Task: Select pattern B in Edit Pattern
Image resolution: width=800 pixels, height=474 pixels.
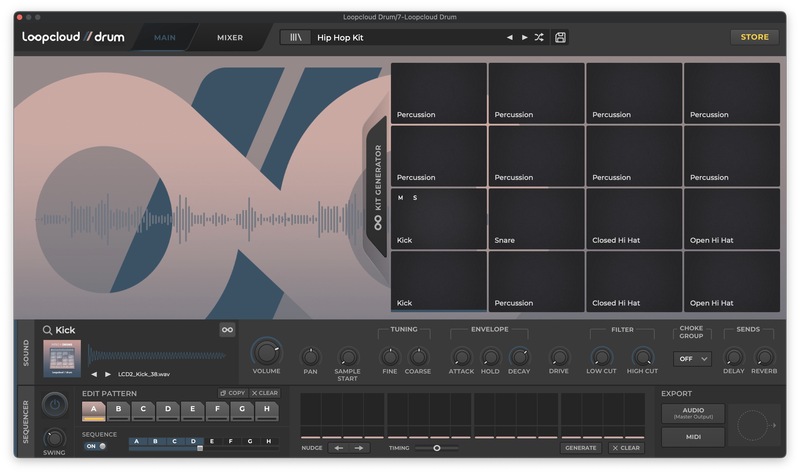Action: tap(118, 409)
